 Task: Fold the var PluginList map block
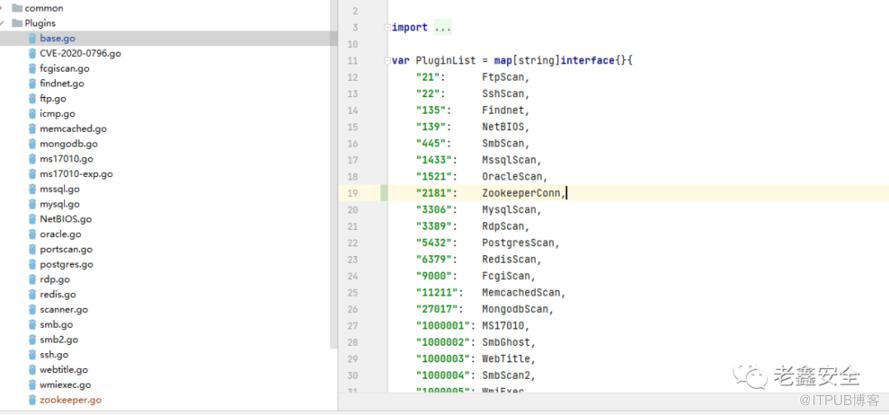click(x=387, y=61)
